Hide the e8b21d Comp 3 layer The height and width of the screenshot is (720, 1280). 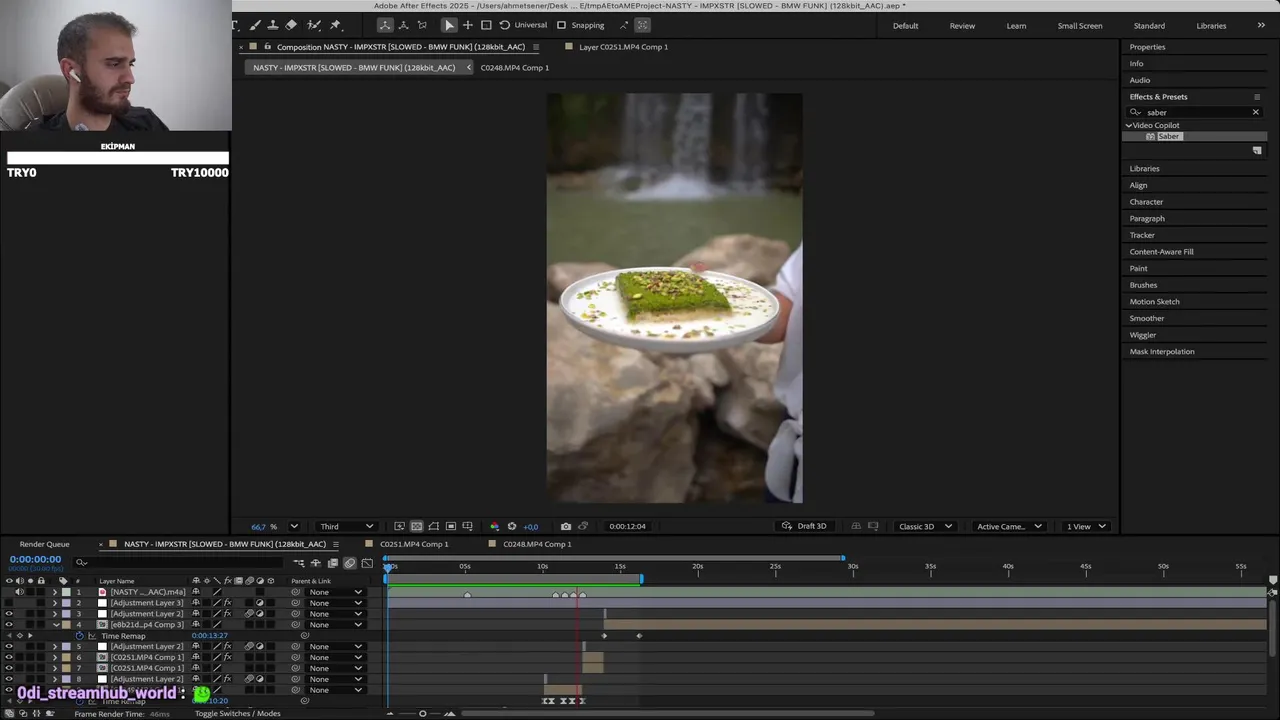(9, 625)
